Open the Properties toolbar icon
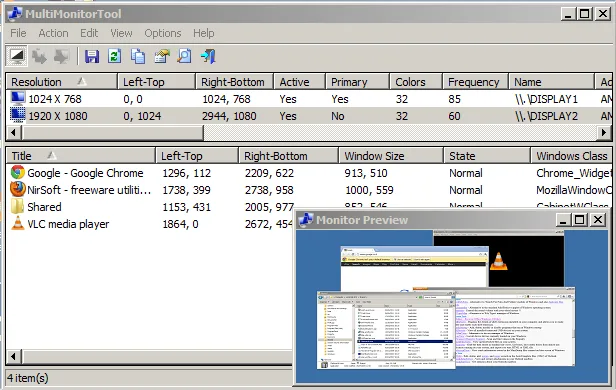This screenshot has width=616, height=390. pos(161,57)
